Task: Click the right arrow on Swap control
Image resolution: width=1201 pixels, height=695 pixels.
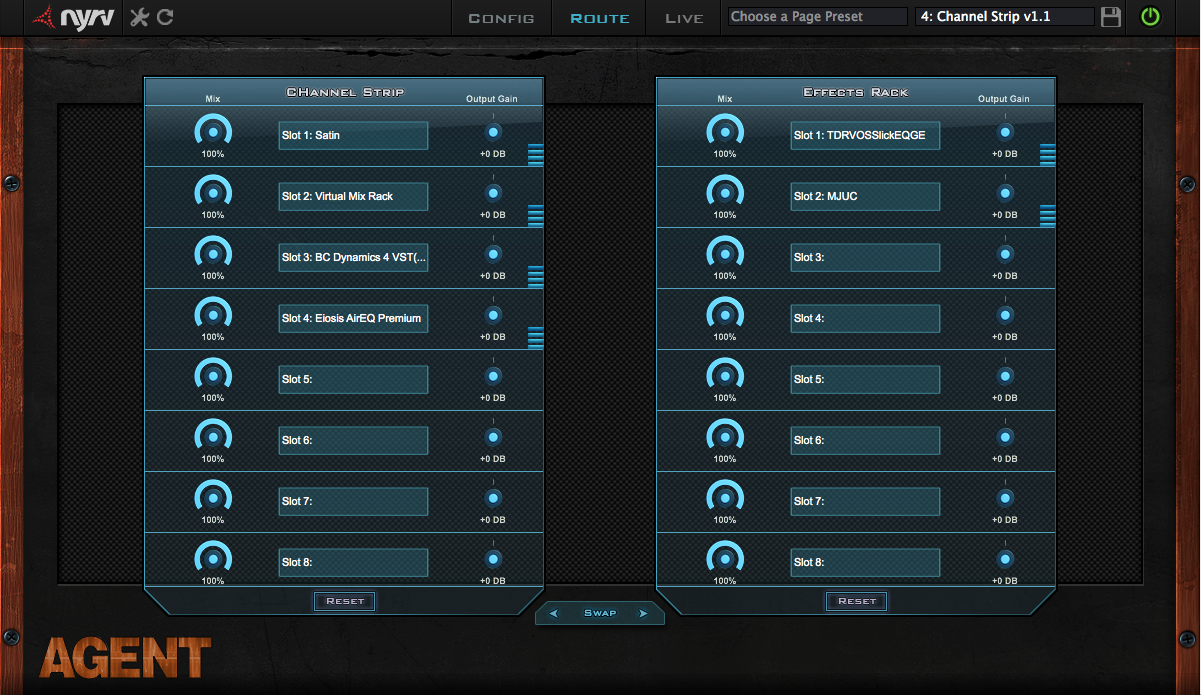Action: point(643,613)
